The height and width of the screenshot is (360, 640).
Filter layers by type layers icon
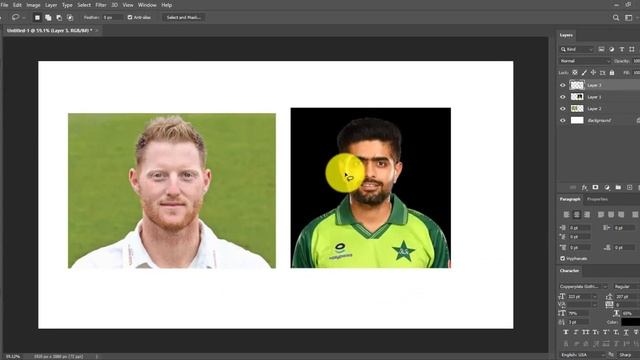pyautogui.click(x=622, y=49)
